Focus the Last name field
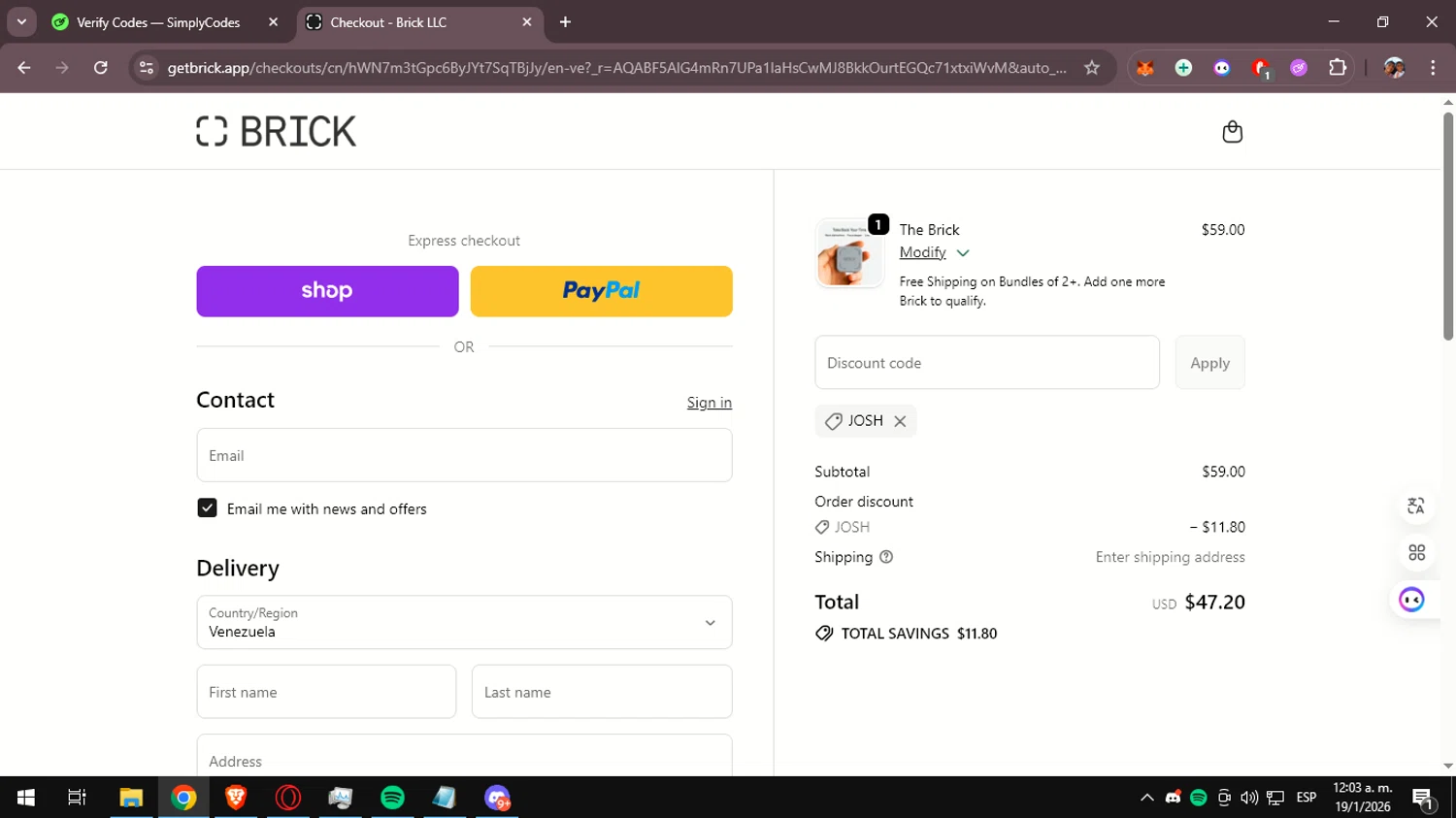Viewport: 1456px width, 818px height. click(x=602, y=692)
